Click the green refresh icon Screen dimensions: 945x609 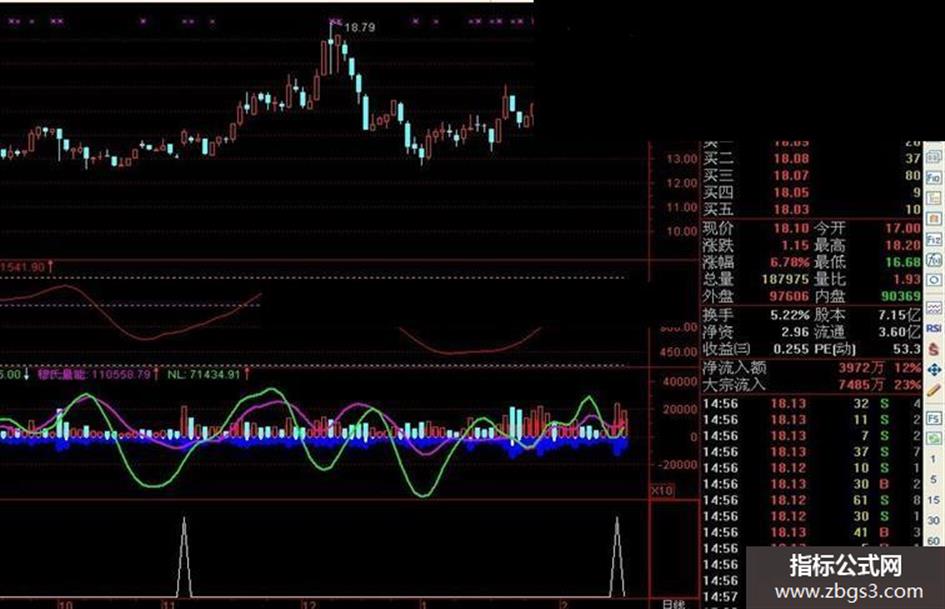(934, 438)
